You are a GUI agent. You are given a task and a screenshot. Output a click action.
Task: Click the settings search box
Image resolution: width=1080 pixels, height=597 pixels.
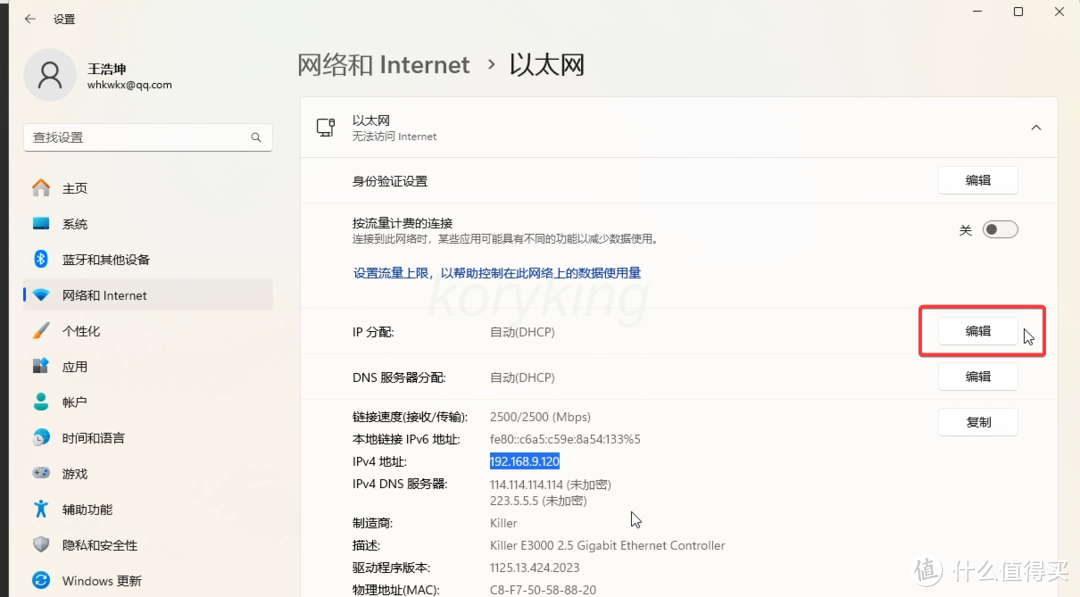point(147,137)
